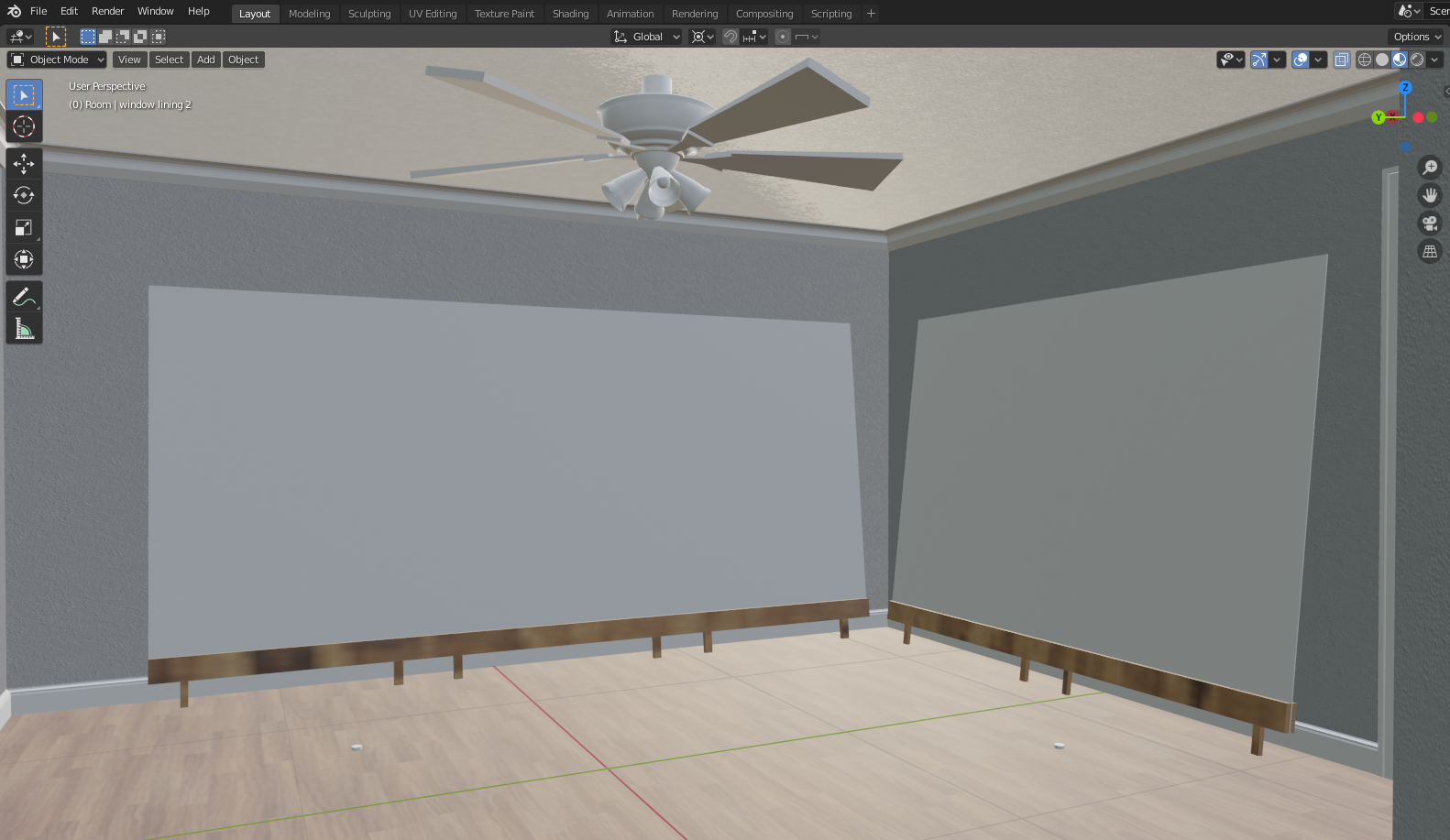The width and height of the screenshot is (1450, 840).
Task: Click the blue Z axis gizmo
Action: tap(1405, 88)
